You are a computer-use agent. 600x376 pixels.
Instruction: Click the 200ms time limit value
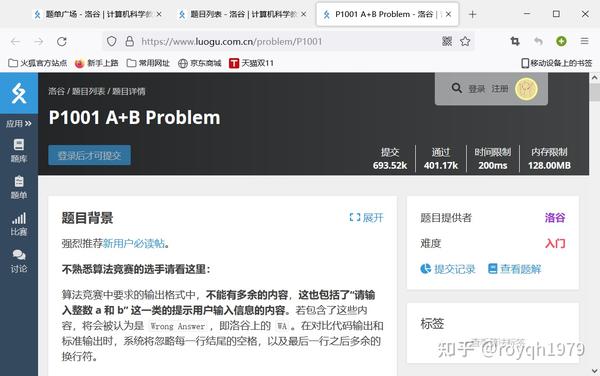[493, 165]
